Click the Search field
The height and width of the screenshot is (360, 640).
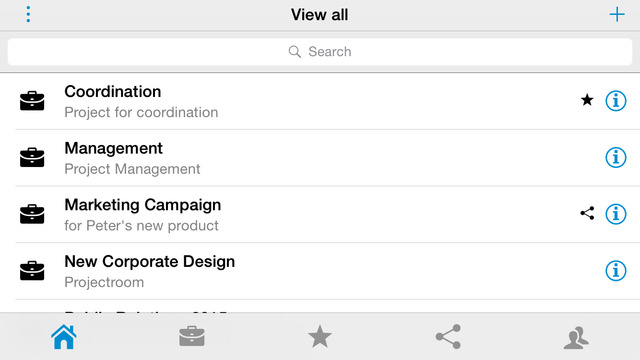(x=320, y=51)
